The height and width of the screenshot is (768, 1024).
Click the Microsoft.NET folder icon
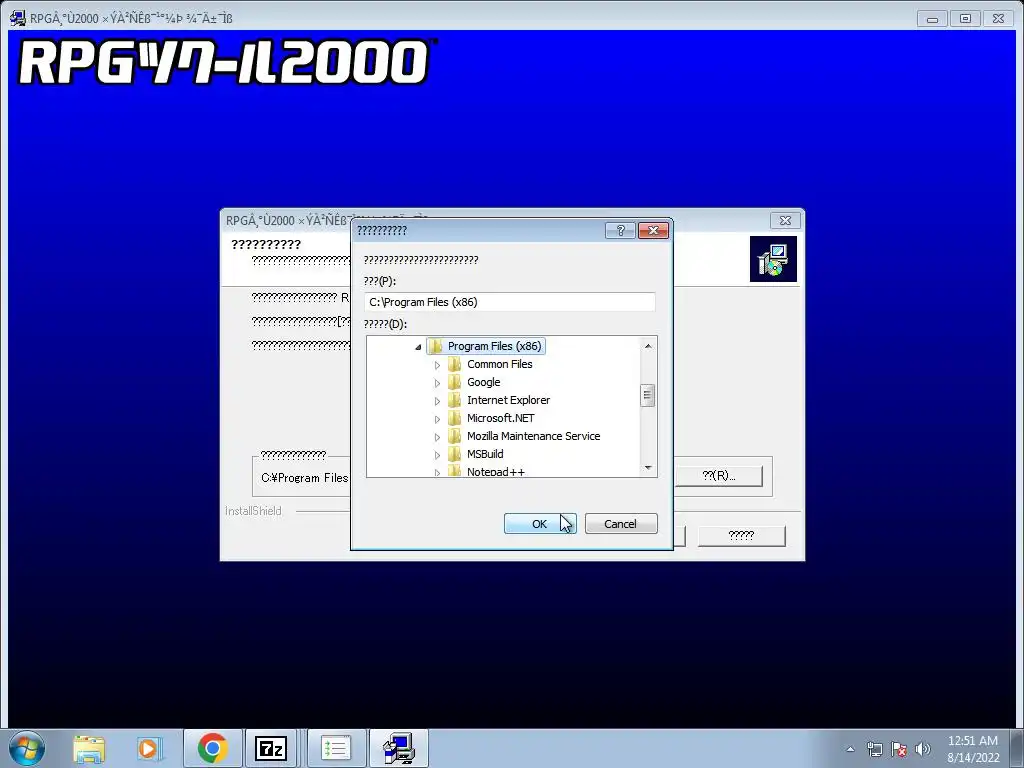455,418
